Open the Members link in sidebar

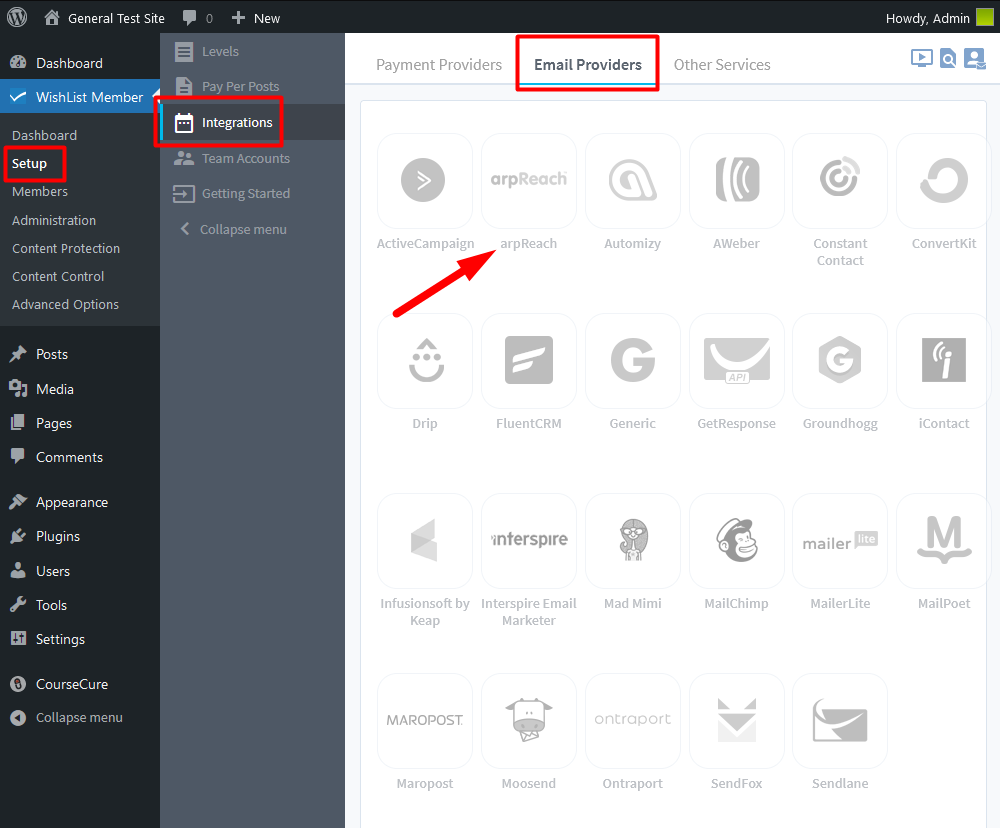click(40, 191)
